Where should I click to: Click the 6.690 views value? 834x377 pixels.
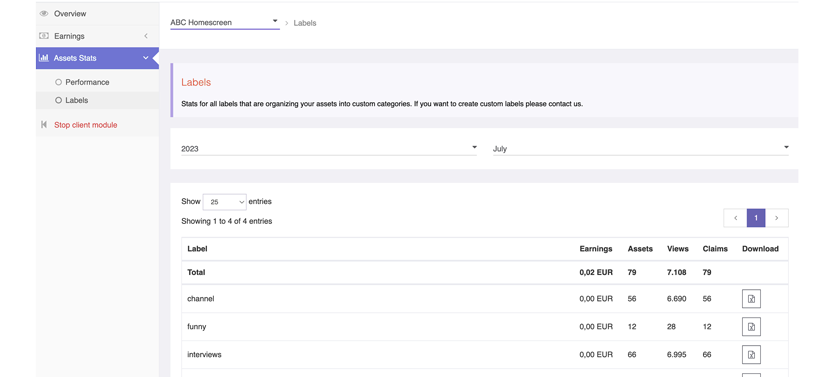677,299
